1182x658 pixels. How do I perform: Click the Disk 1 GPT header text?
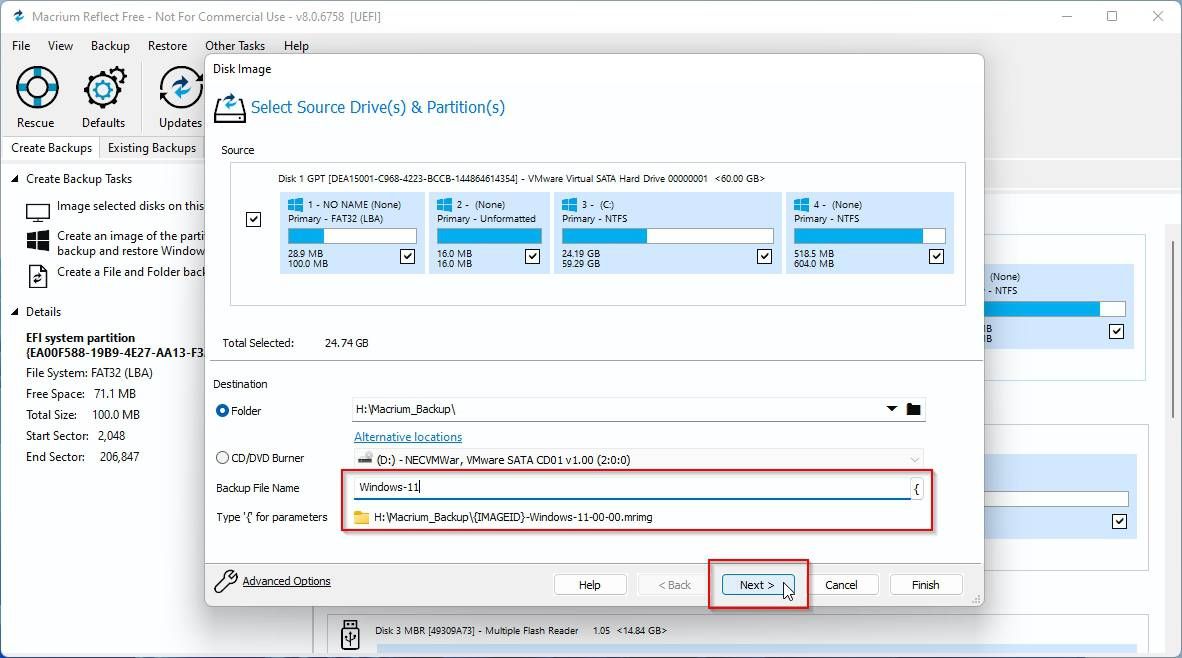click(x=521, y=179)
